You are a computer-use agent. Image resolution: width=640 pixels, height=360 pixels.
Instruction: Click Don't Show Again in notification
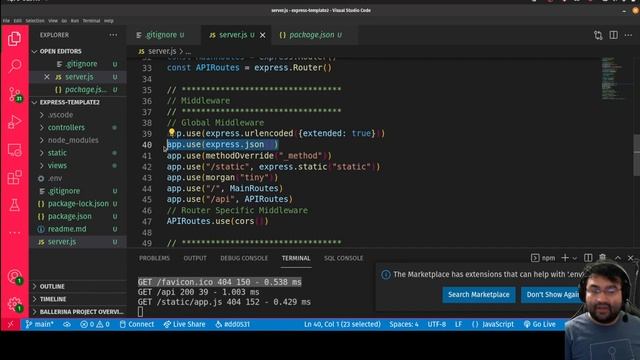553,294
